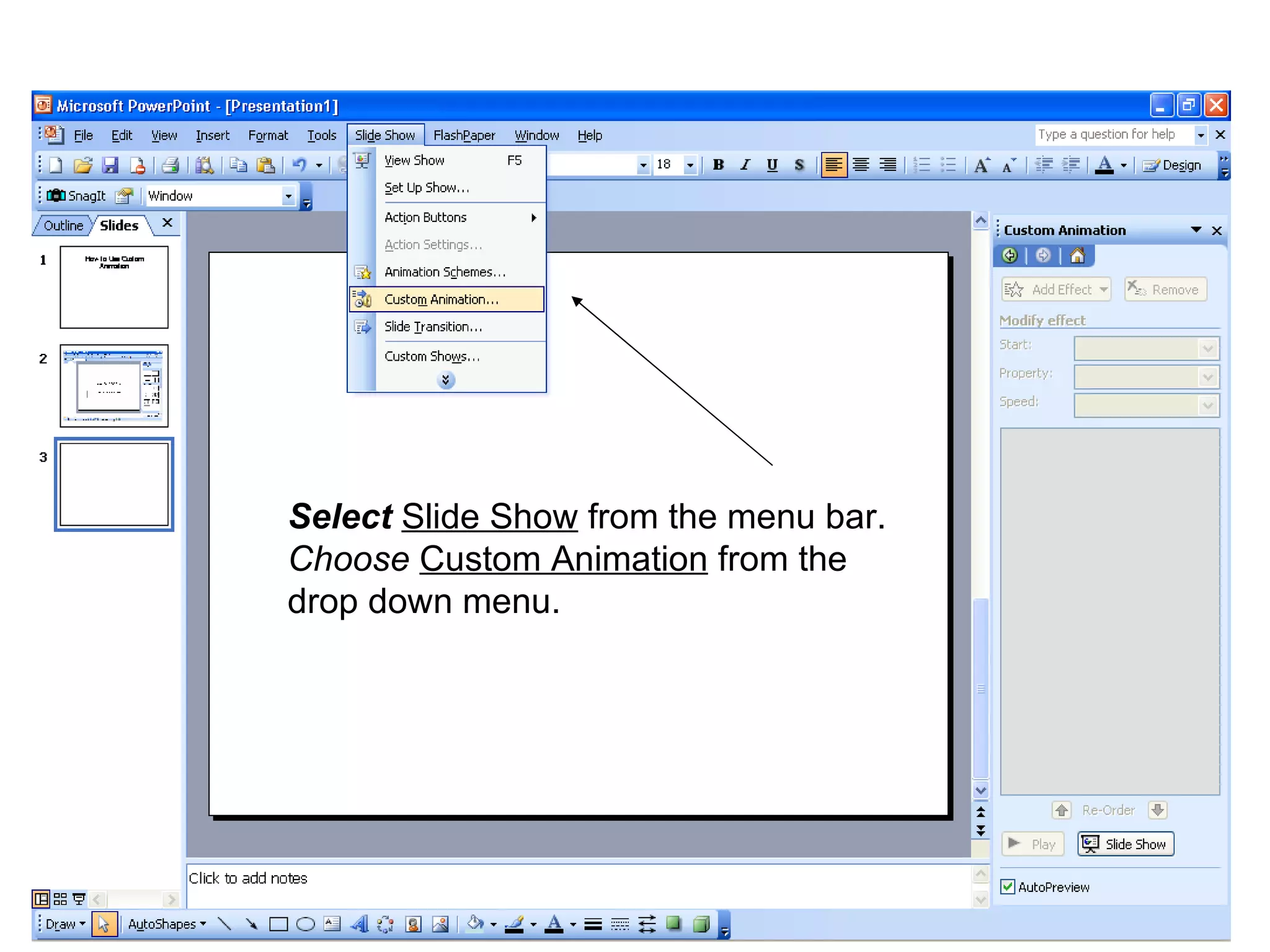This screenshot has width=1270, height=952.
Task: Open the font name dropdown arrow
Action: 643,165
